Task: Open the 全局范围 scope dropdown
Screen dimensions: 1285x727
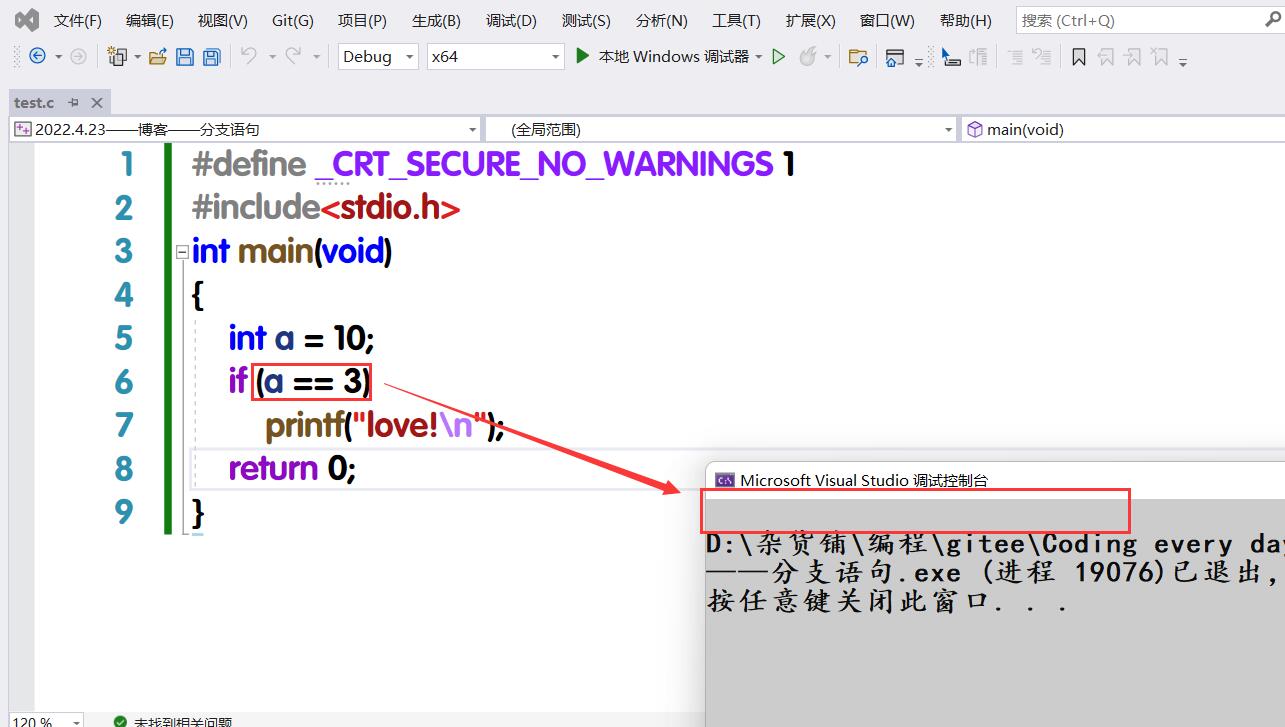Action: (x=722, y=129)
